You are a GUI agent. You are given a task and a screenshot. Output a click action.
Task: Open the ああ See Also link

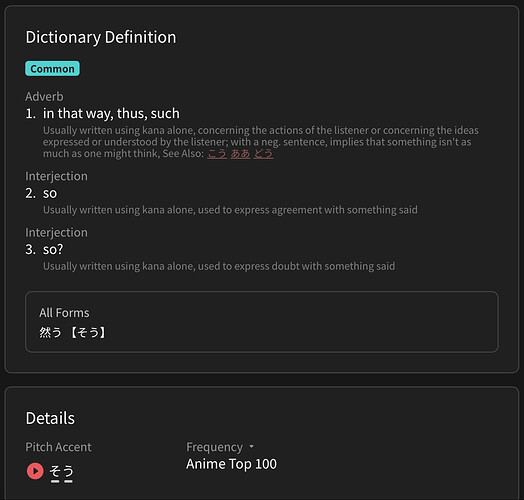tap(240, 154)
